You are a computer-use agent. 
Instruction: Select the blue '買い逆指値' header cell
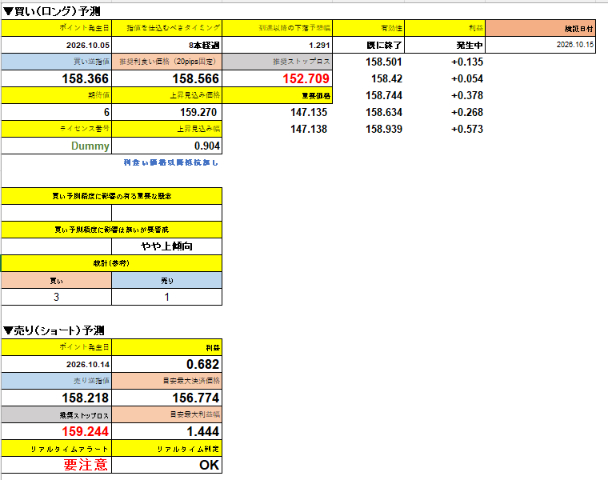click(56, 62)
